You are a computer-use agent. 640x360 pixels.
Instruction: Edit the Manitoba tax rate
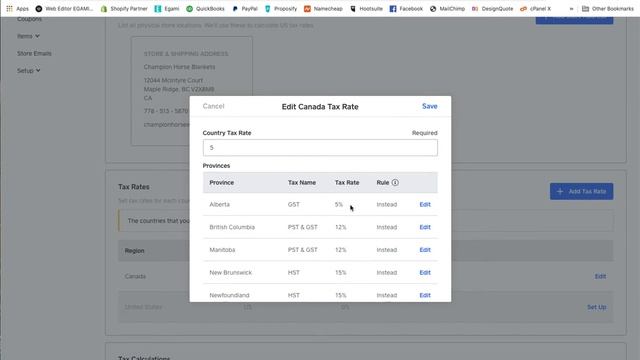pyautogui.click(x=425, y=250)
